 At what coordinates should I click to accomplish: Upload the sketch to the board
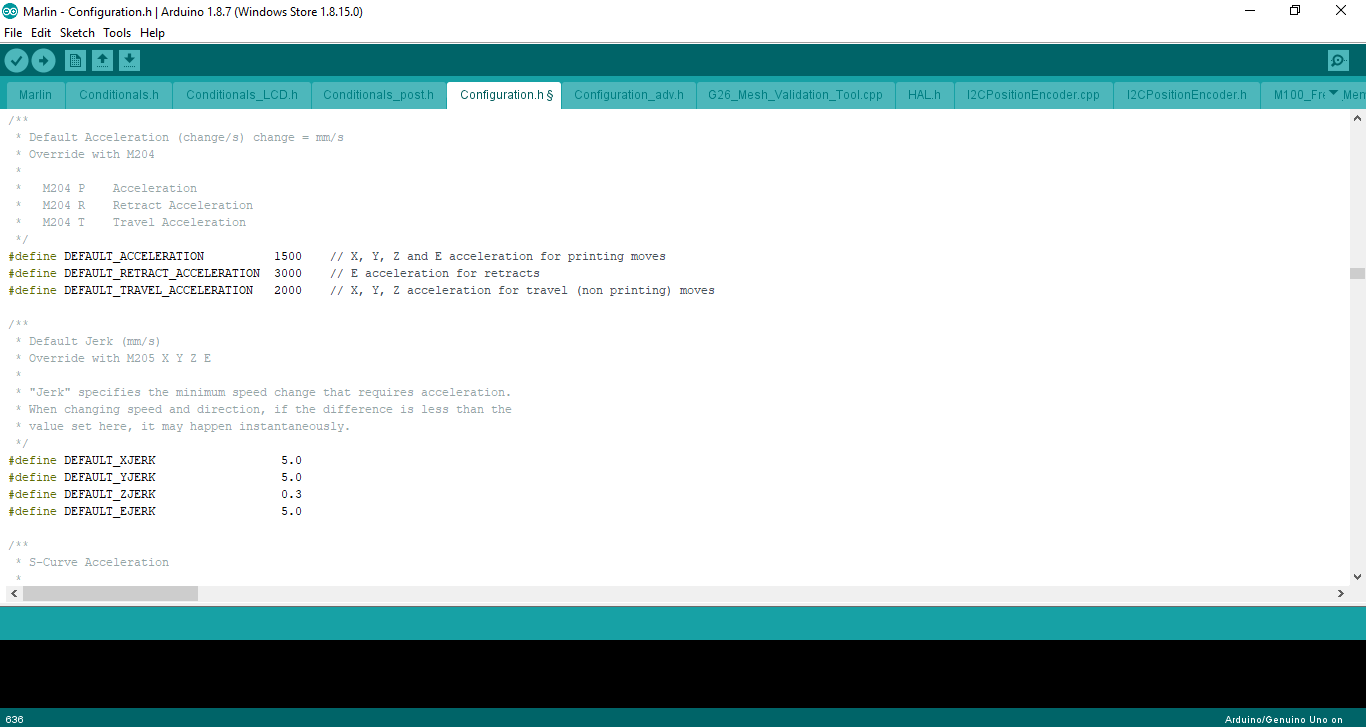pos(43,60)
